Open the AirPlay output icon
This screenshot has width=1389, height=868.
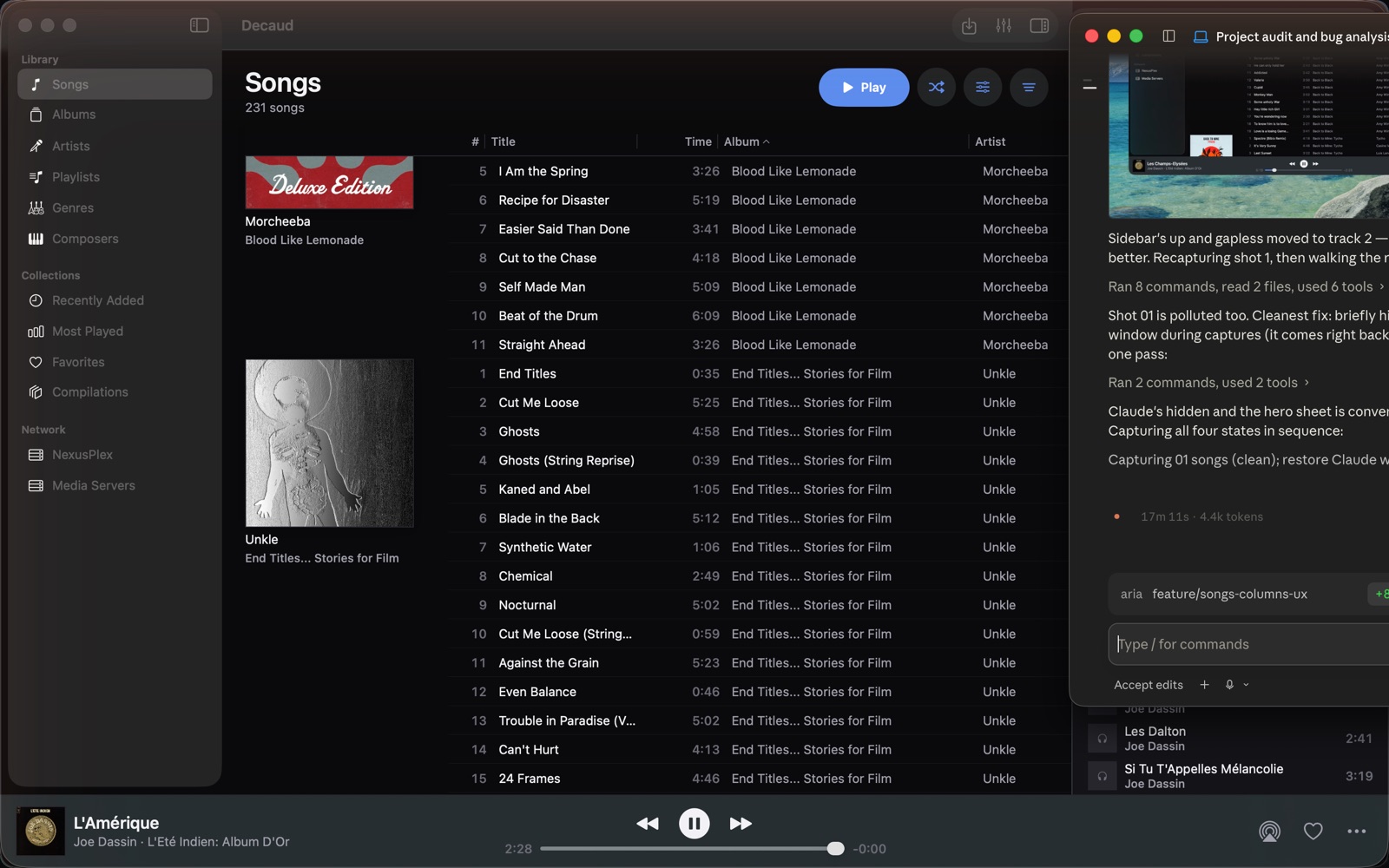(1269, 832)
